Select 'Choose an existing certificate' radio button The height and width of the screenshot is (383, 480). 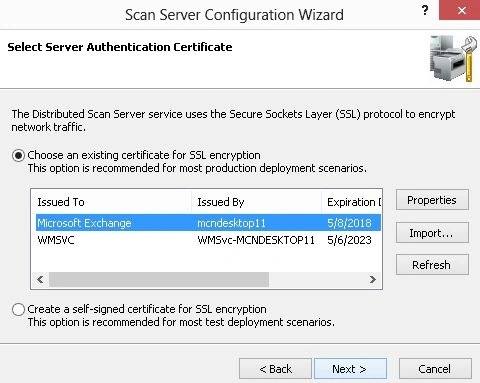(18, 155)
